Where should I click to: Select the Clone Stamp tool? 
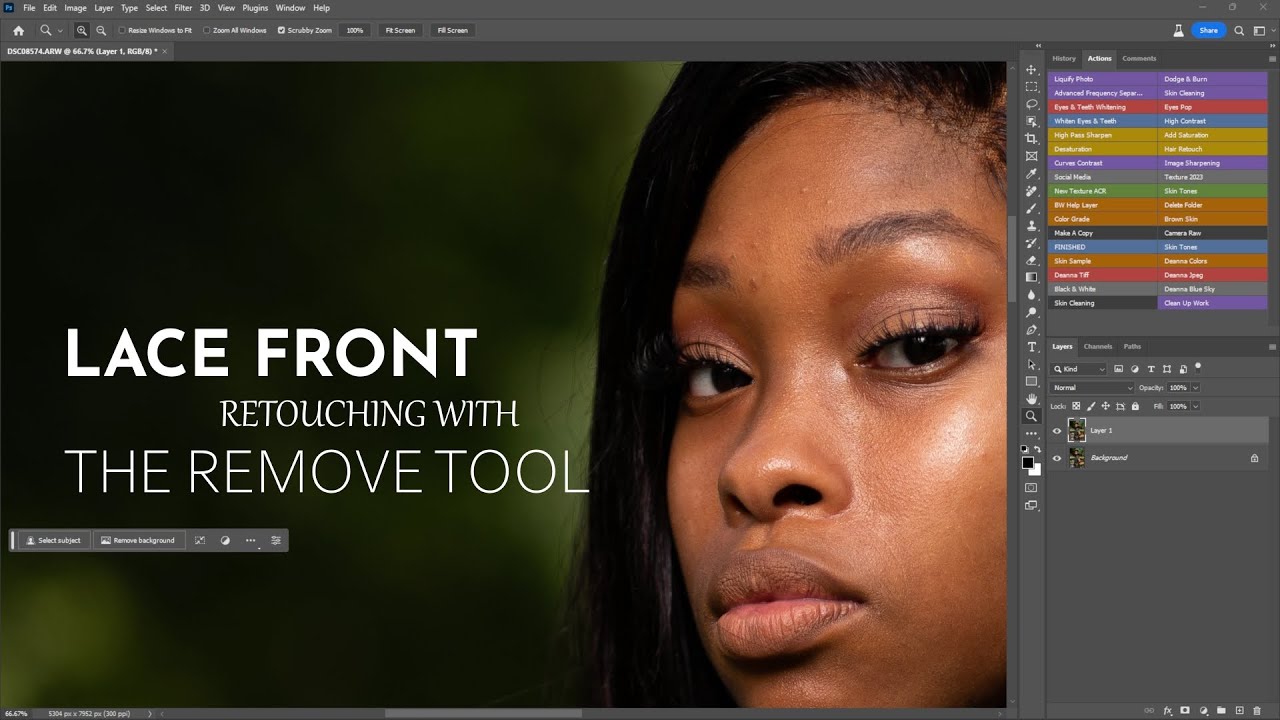tap(1031, 225)
